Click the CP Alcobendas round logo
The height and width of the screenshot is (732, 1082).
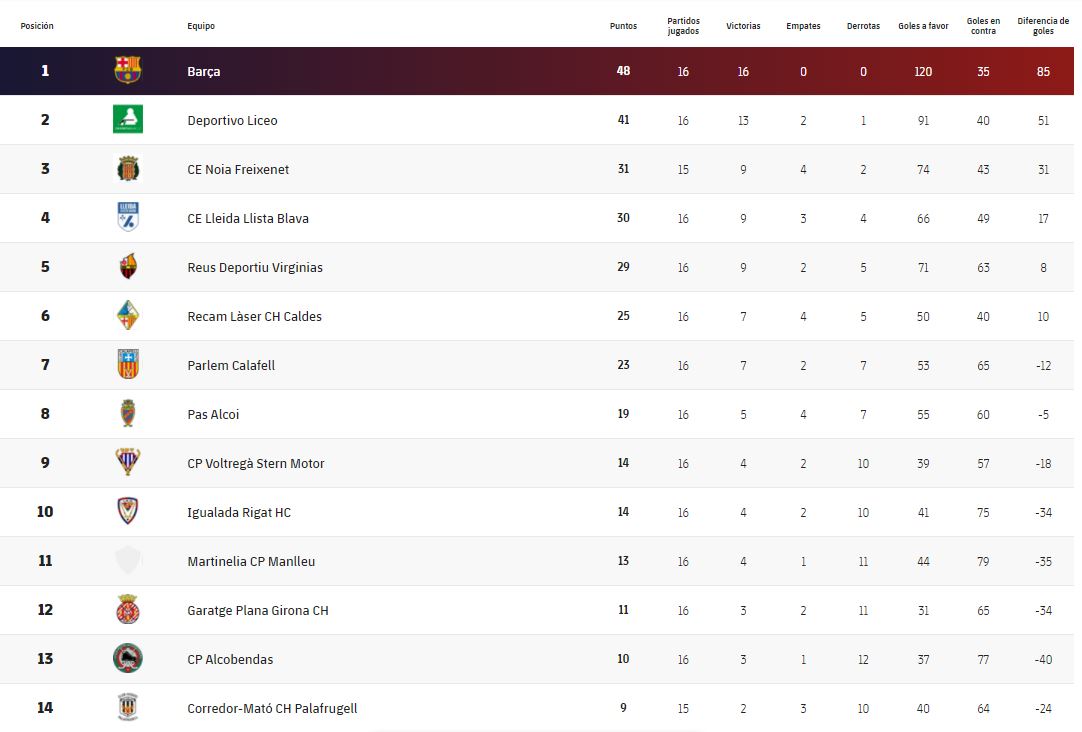(128, 658)
